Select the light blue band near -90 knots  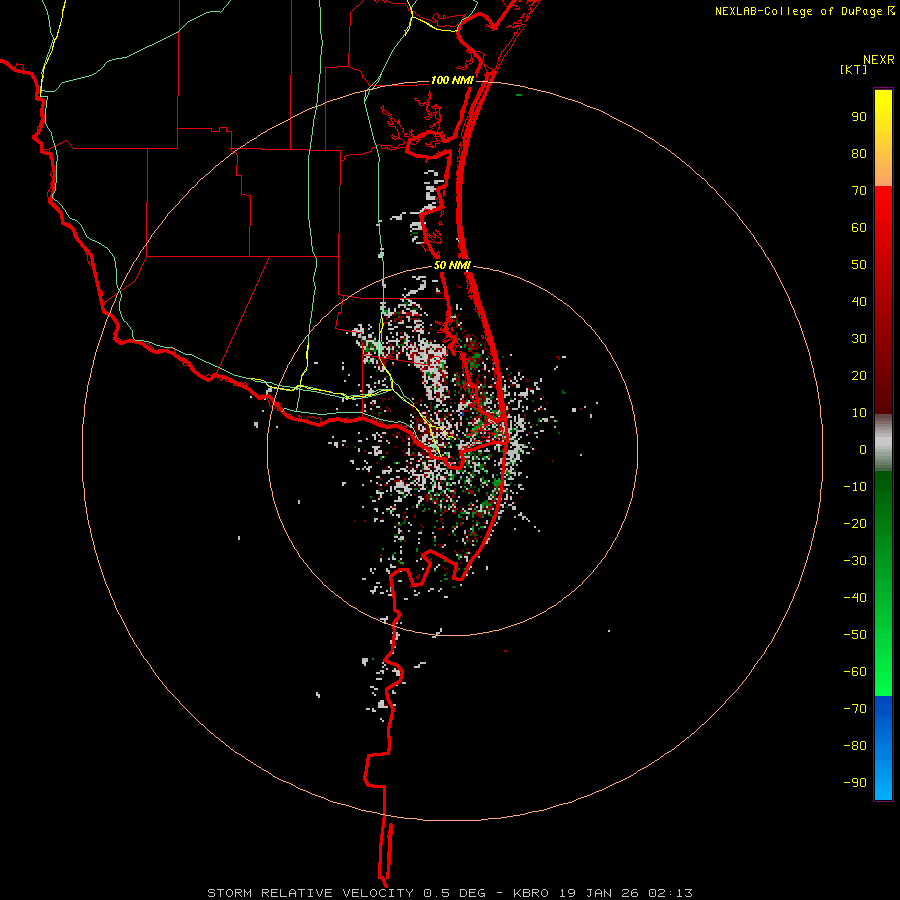point(883,781)
